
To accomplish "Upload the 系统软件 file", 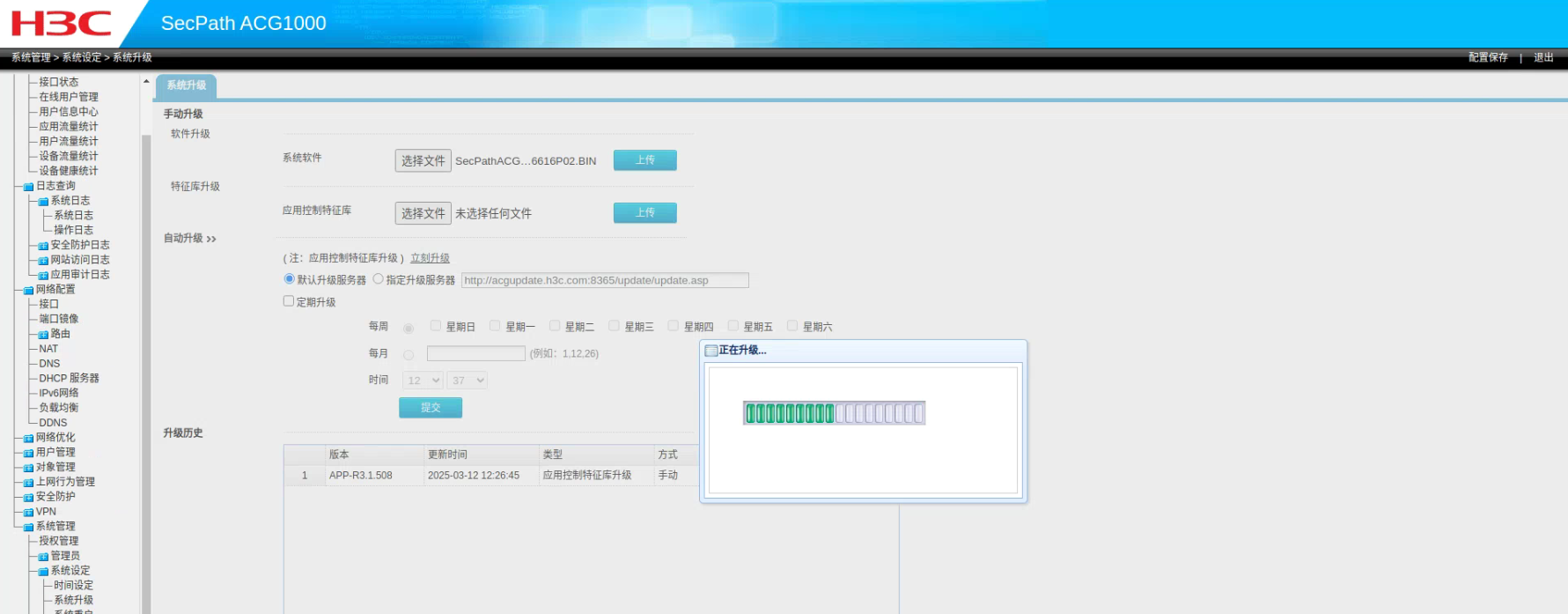I will 645,160.
